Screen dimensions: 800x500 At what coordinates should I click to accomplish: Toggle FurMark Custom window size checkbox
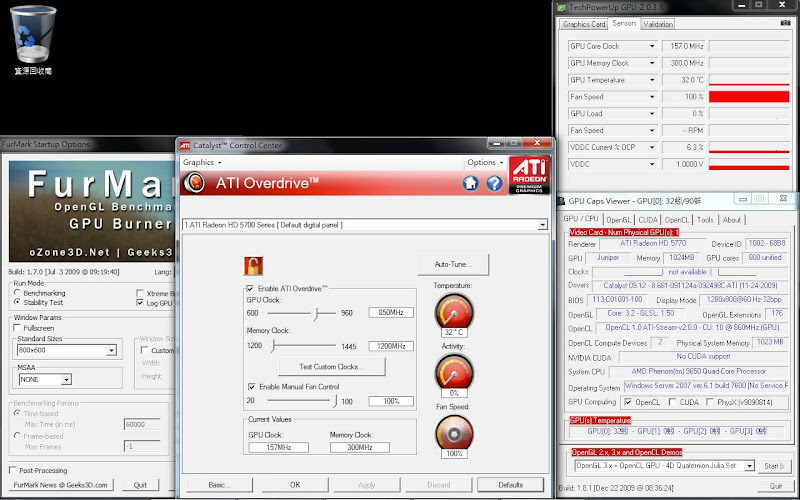click(x=144, y=350)
